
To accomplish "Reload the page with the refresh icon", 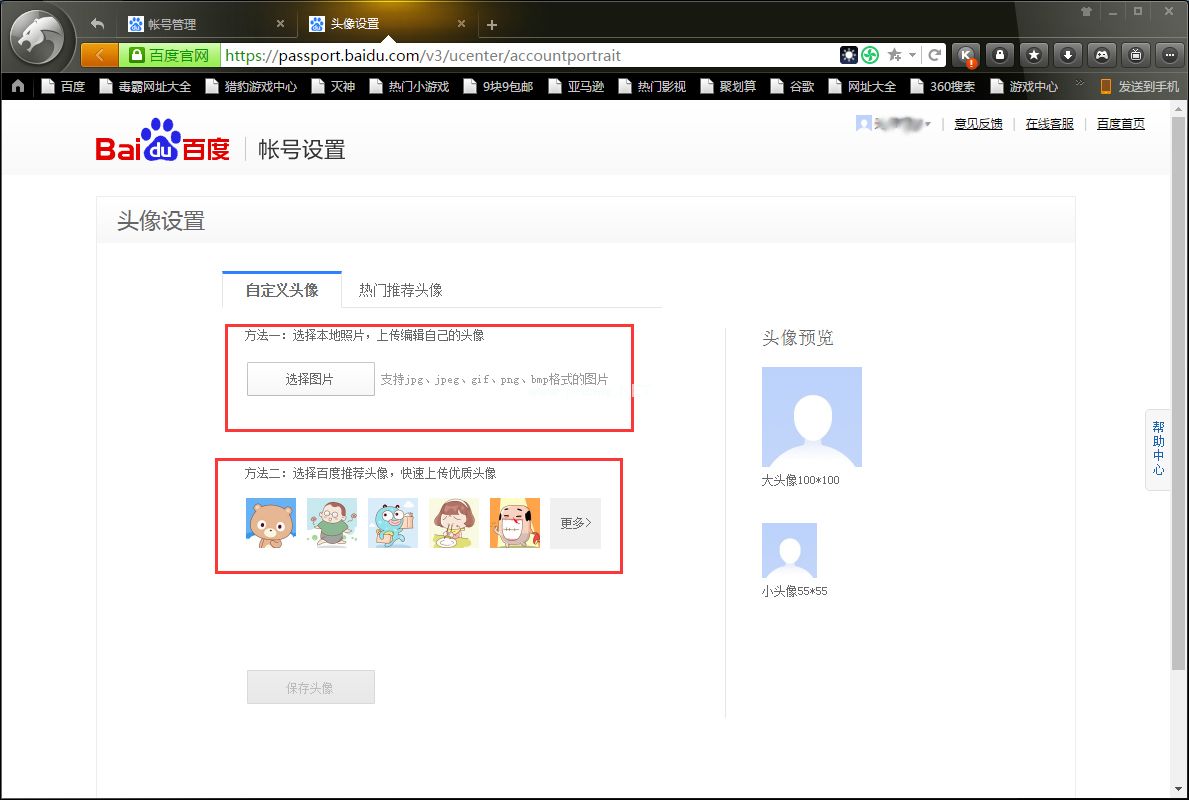I will [x=933, y=55].
